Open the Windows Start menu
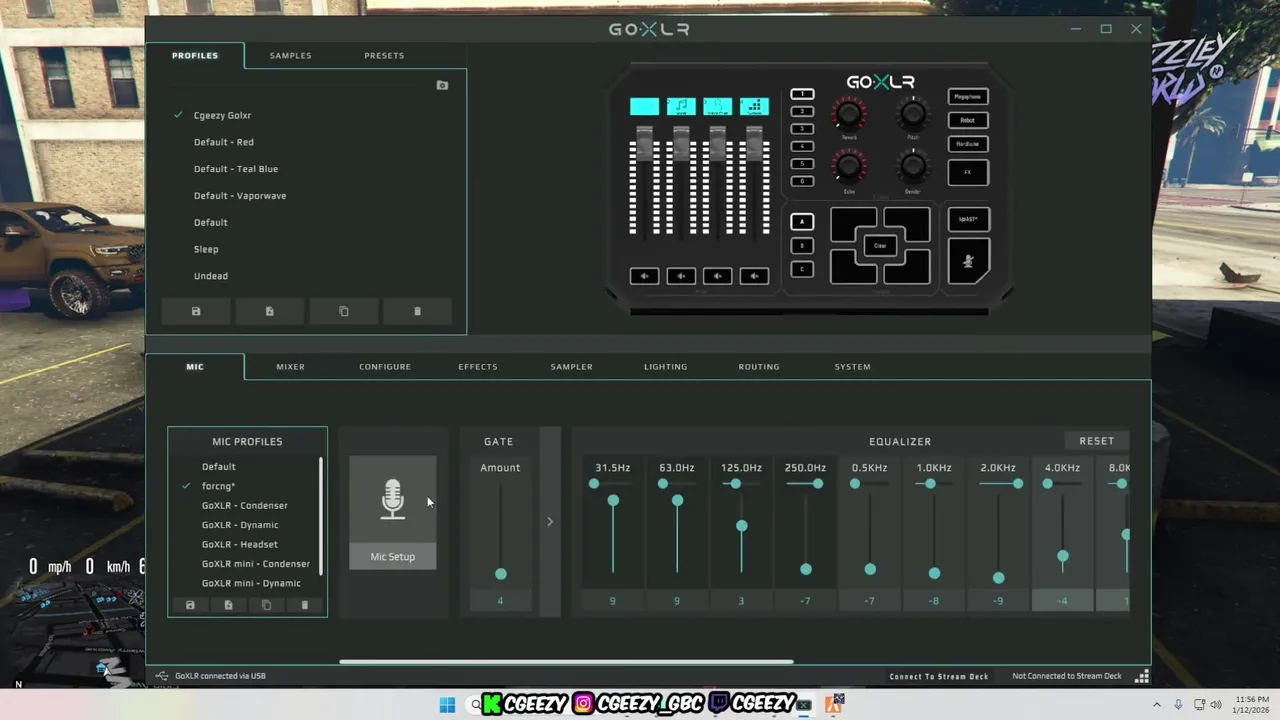 (x=447, y=704)
